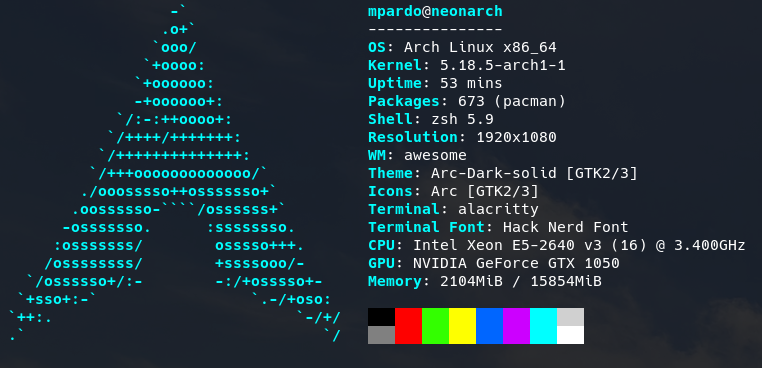Click the Theme Arc-Dark-solid line
This screenshot has height=368, width=762.
click(x=502, y=174)
